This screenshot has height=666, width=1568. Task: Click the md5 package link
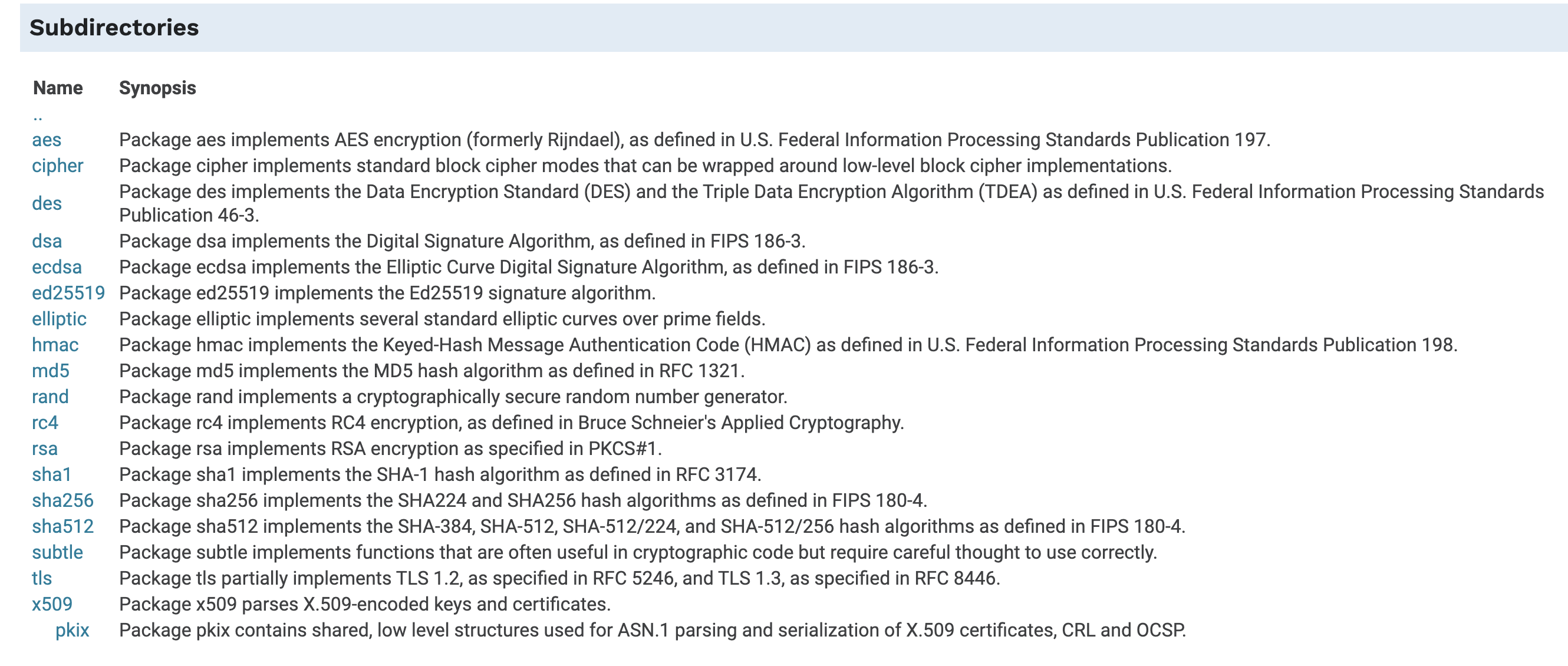pyautogui.click(x=51, y=371)
